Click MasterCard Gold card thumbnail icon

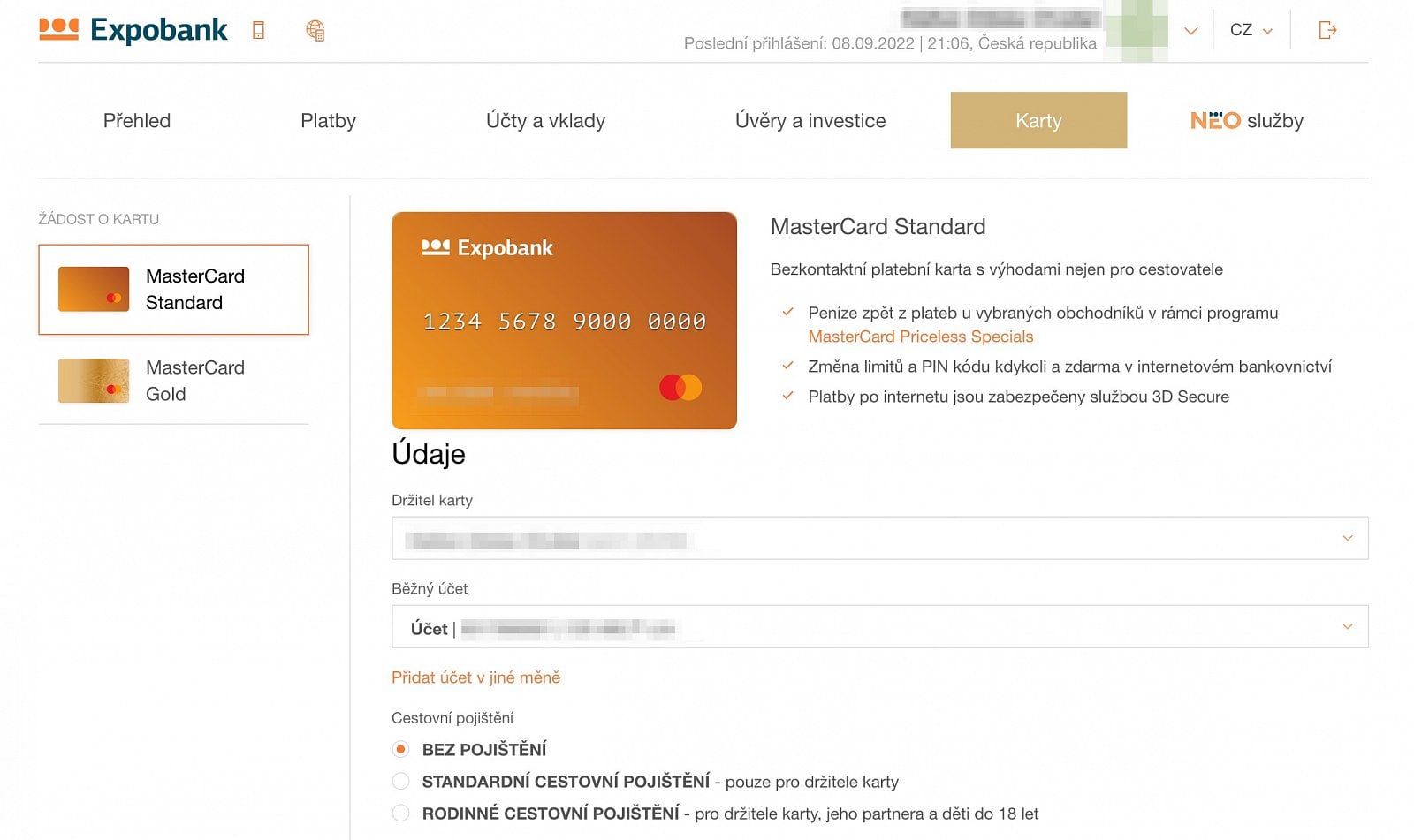tap(94, 381)
